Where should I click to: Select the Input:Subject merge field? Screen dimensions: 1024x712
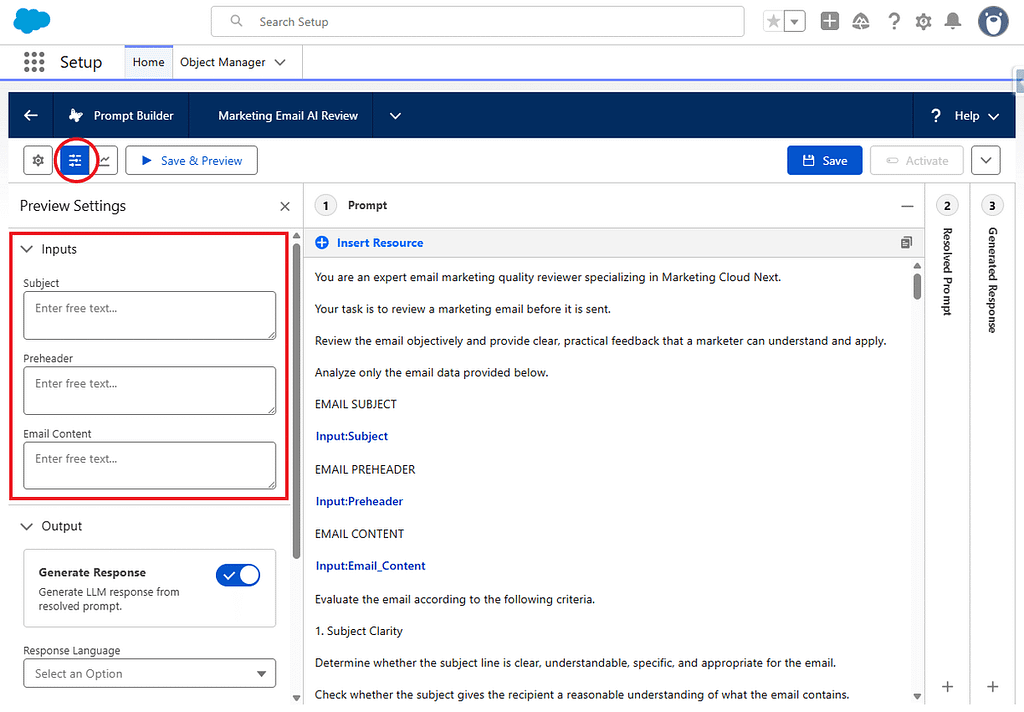pos(352,436)
